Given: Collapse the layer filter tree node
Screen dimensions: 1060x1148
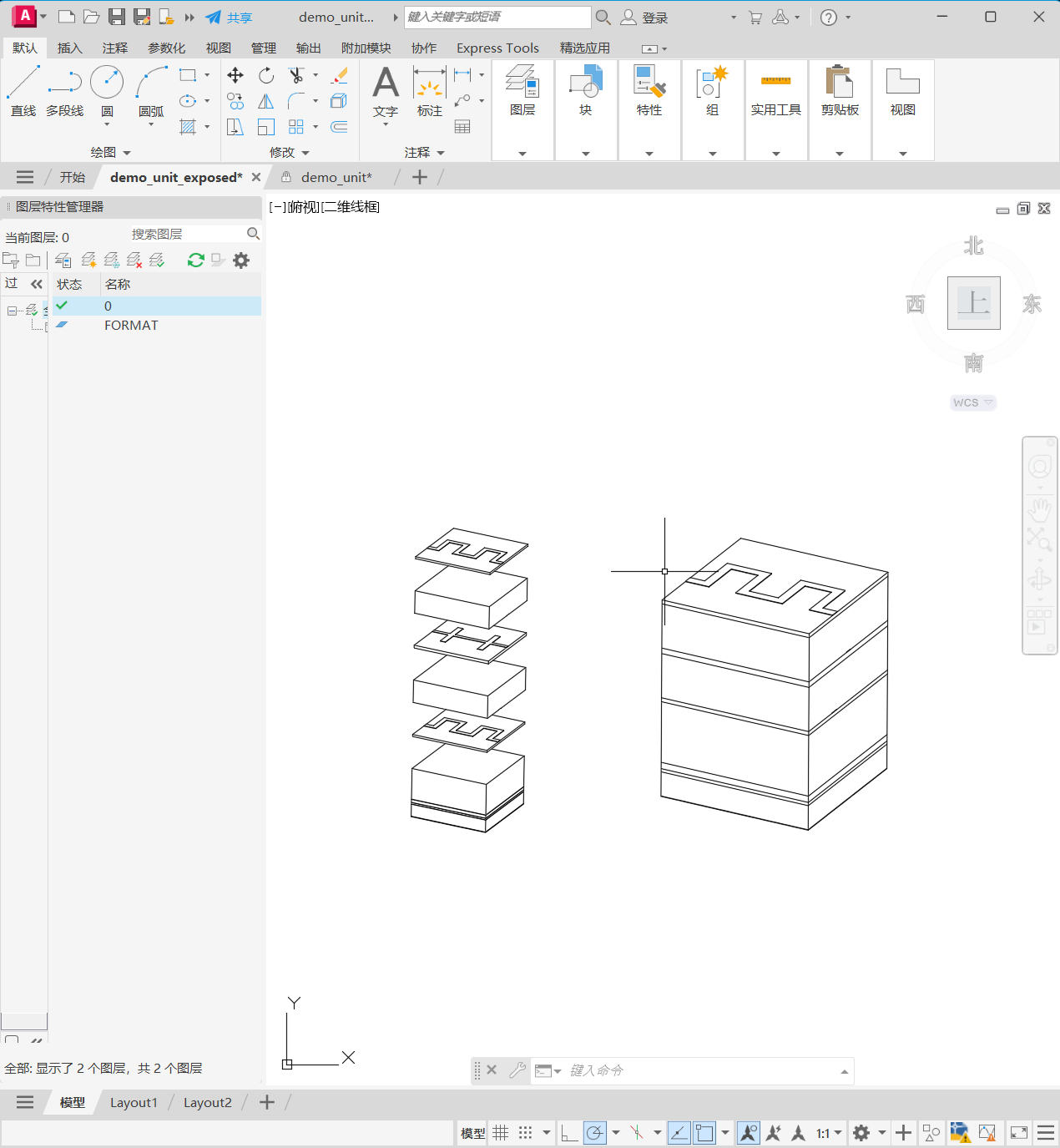Looking at the screenshot, I should [12, 311].
